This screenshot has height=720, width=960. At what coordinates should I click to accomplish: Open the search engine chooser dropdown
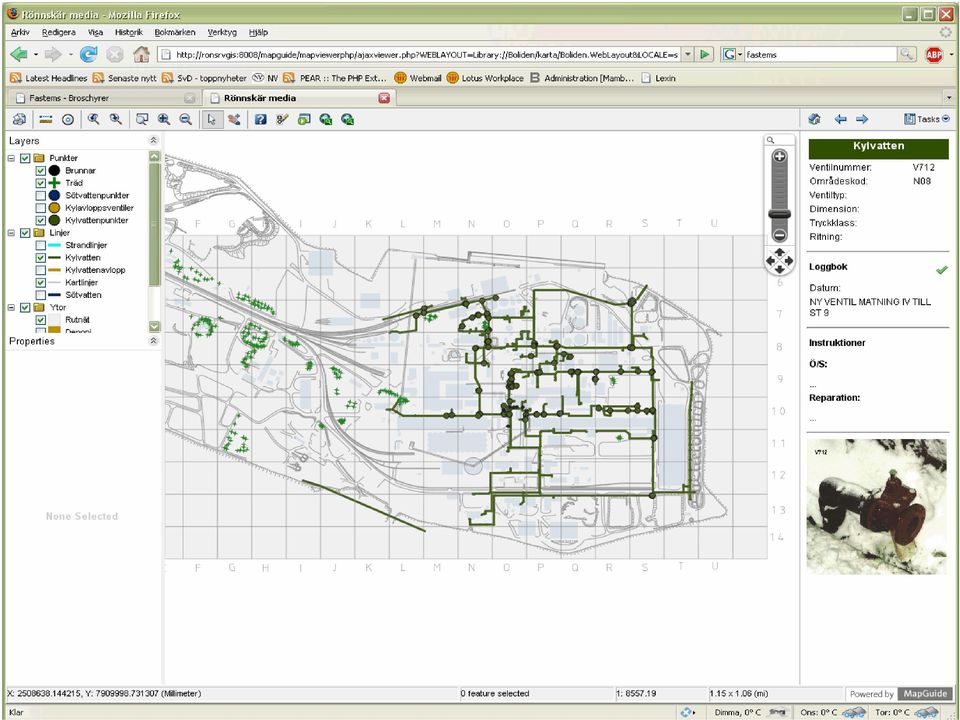(x=732, y=54)
